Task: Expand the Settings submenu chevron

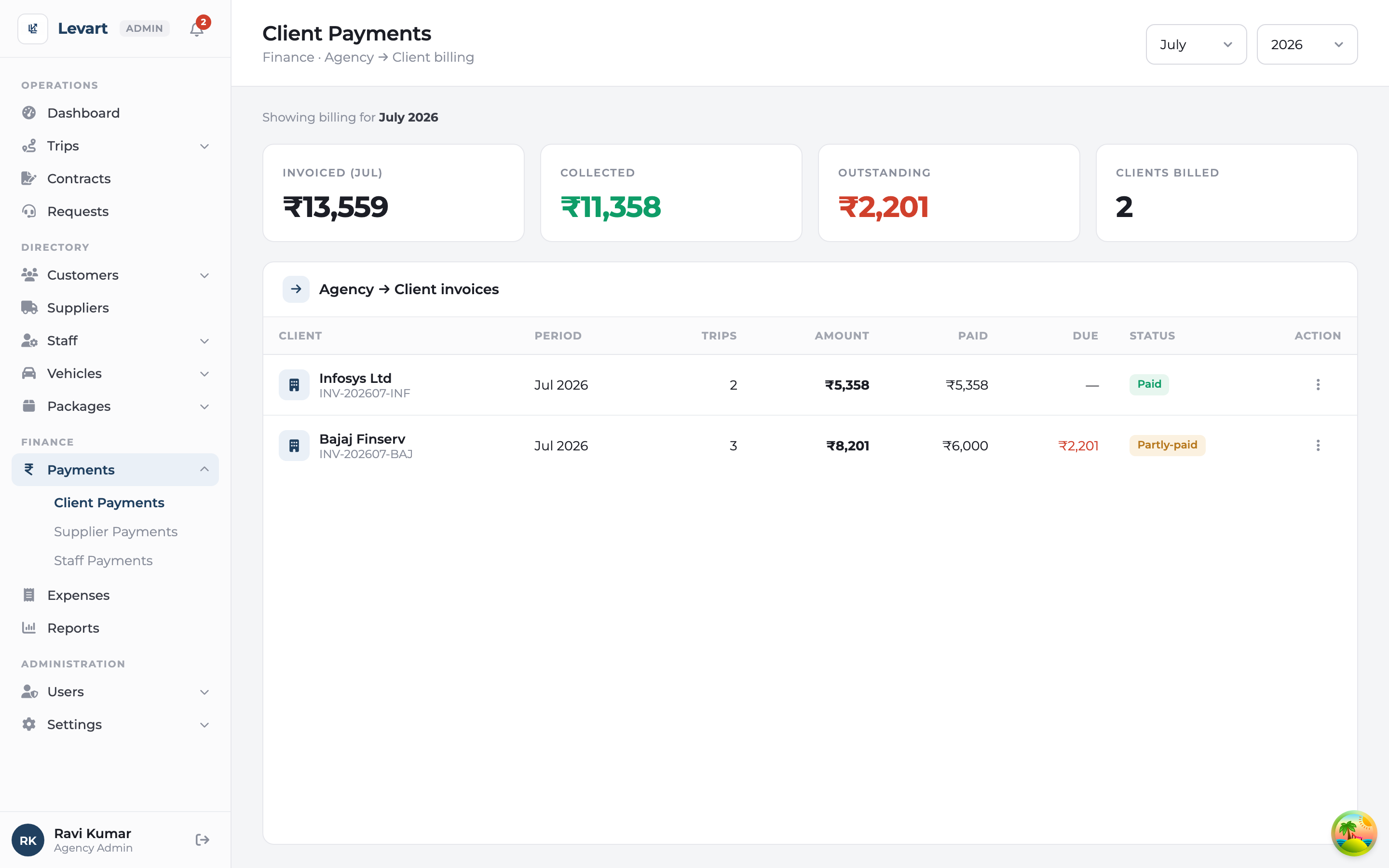Action: click(204, 724)
